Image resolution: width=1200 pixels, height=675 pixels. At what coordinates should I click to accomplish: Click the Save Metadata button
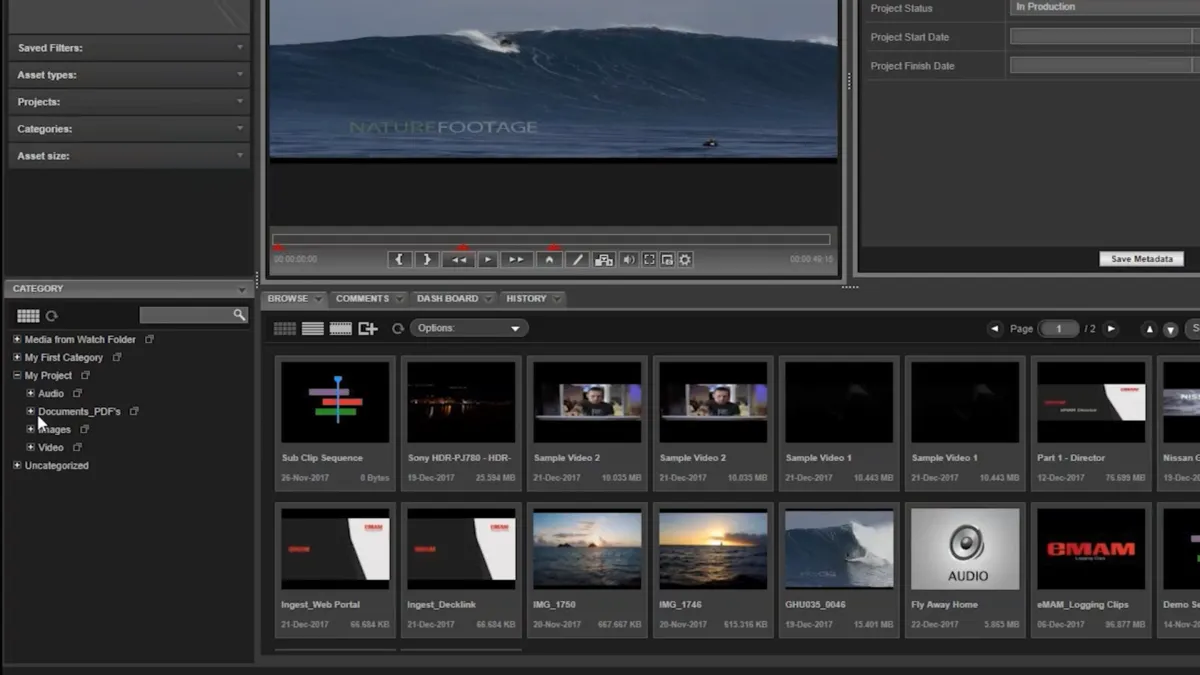coord(1141,259)
